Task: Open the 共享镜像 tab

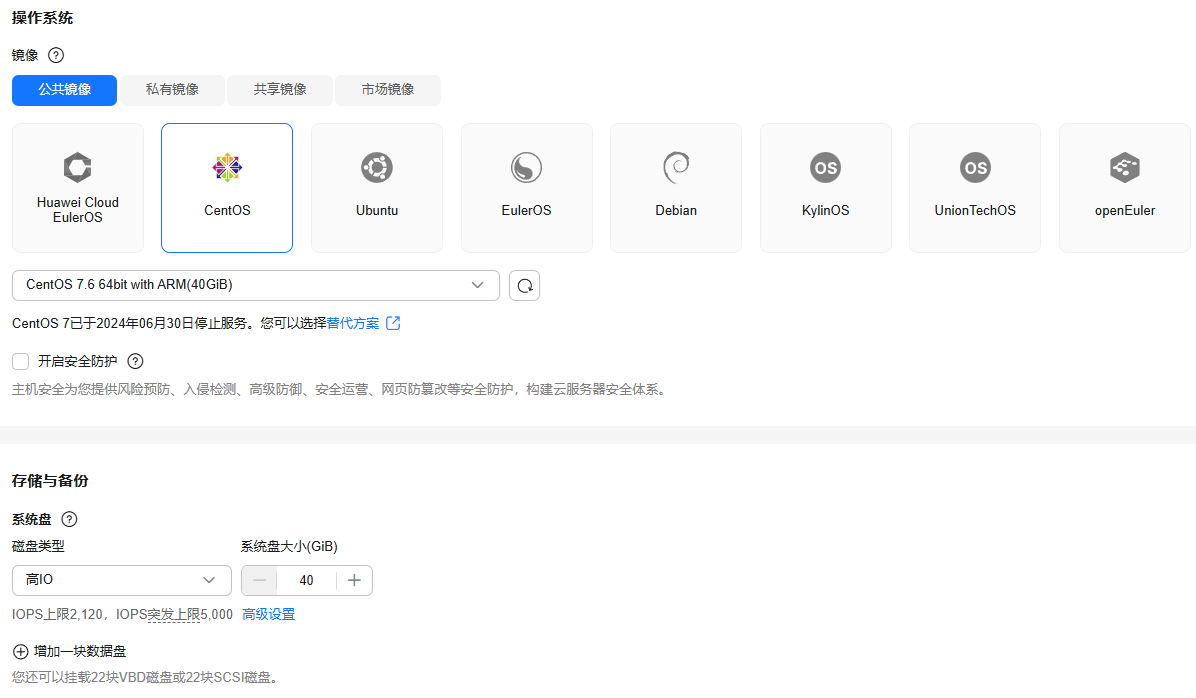Action: click(x=280, y=90)
